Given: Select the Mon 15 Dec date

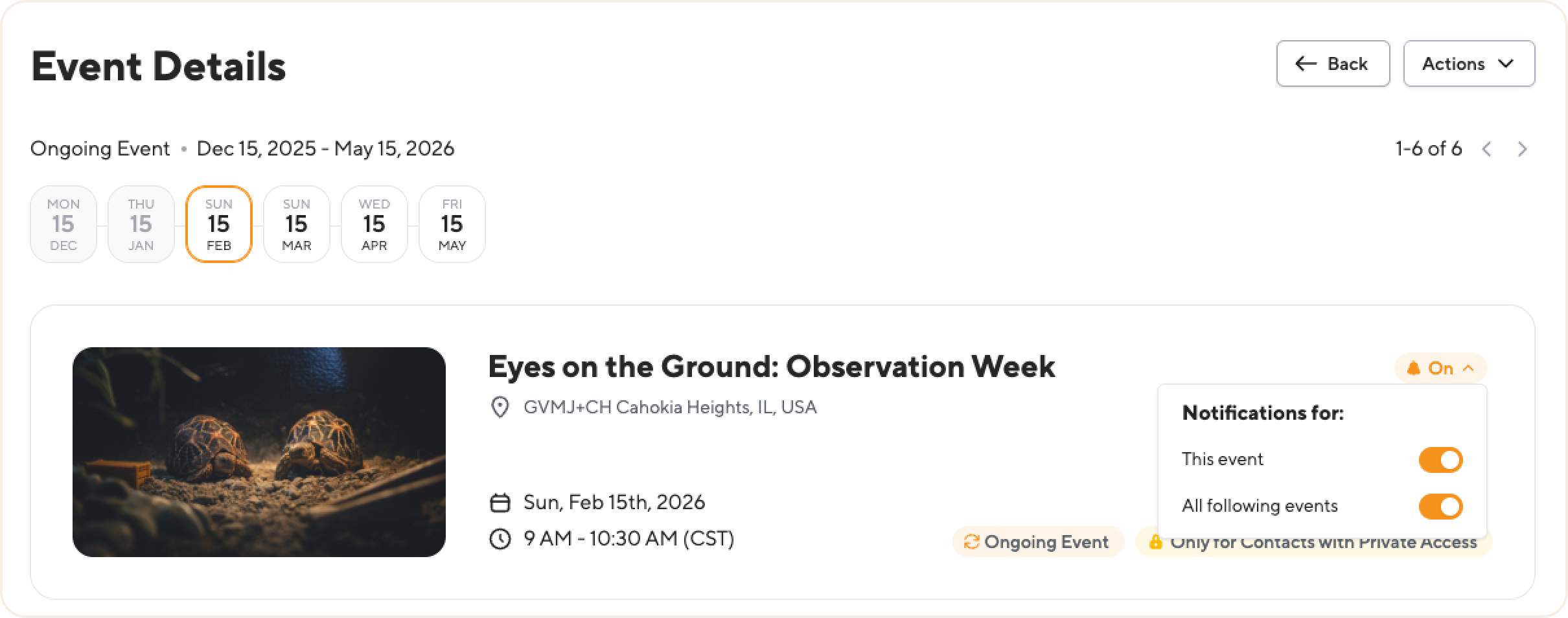Looking at the screenshot, I should [63, 224].
